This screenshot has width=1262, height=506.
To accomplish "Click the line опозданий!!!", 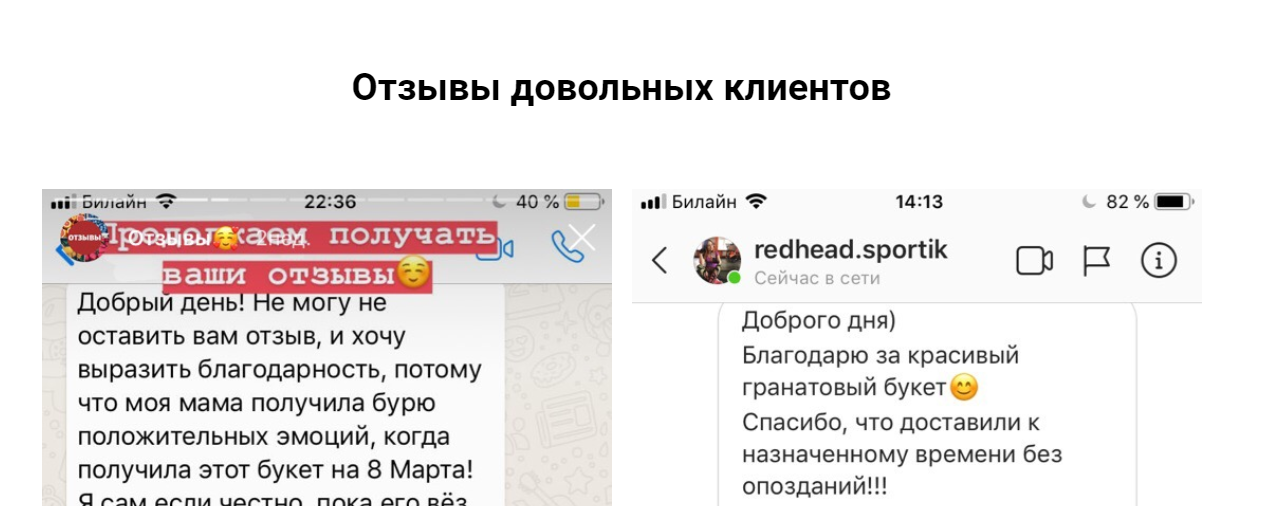I will click(x=815, y=487).
